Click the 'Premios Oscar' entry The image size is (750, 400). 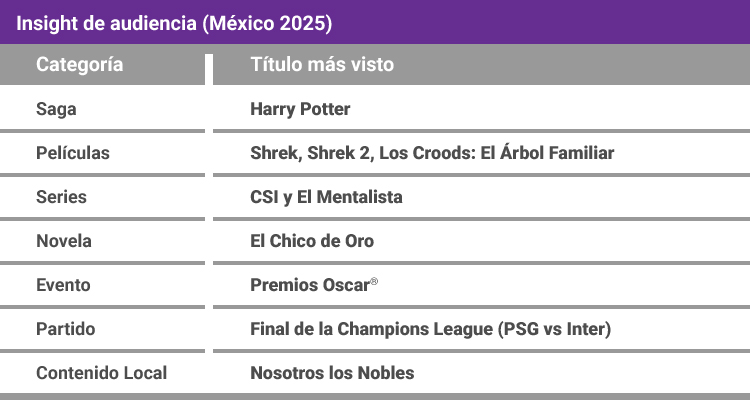[309, 285]
